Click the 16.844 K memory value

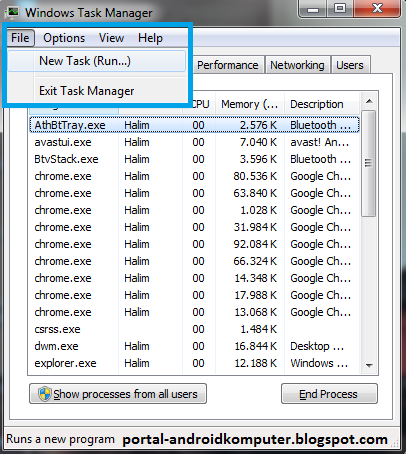(x=256, y=346)
